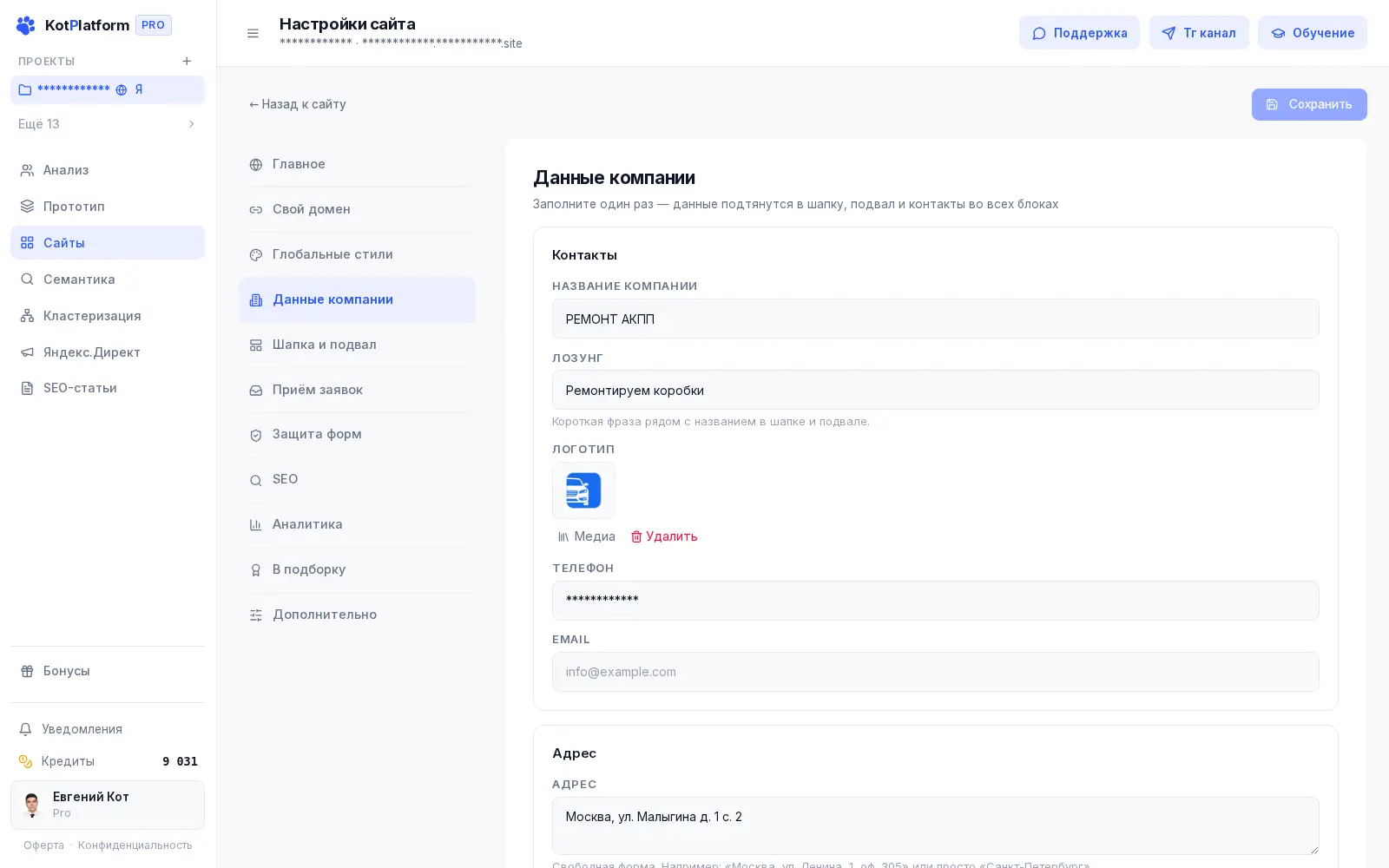1389x868 pixels.
Task: Click the Бонусы gift icon
Action: tap(27, 671)
